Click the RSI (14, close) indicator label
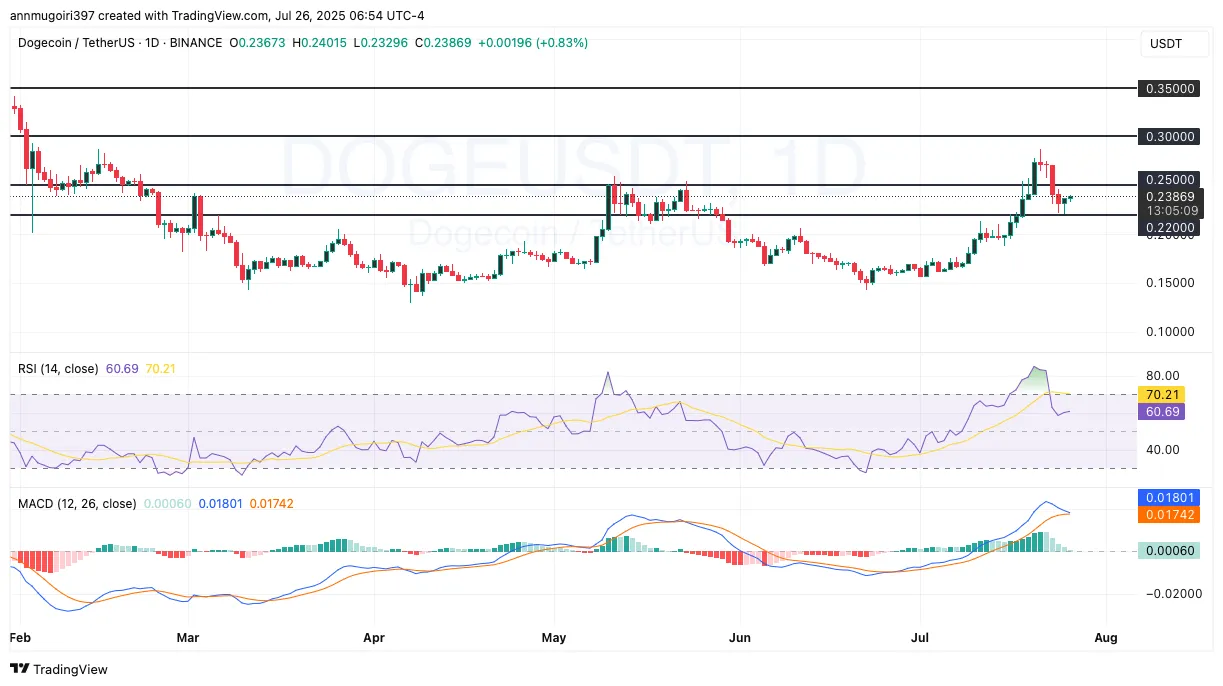The image size is (1223, 686). click(x=56, y=368)
